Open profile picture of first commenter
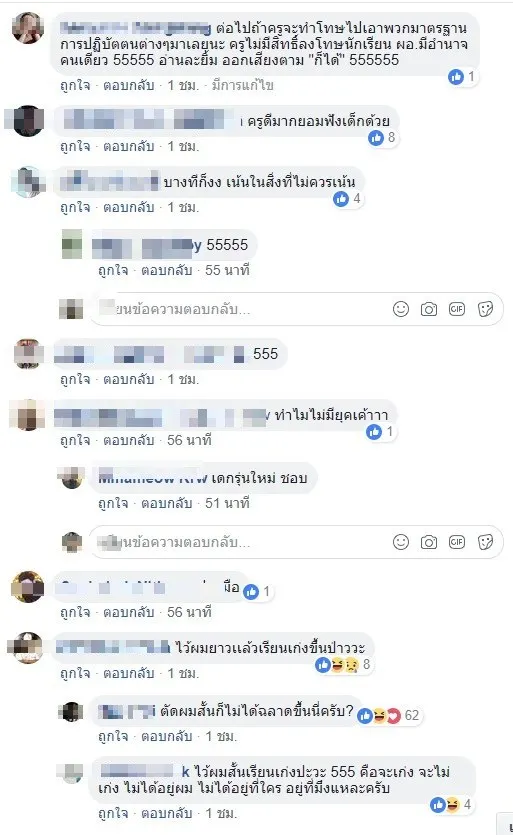The width and height of the screenshot is (513, 835). tap(28, 28)
